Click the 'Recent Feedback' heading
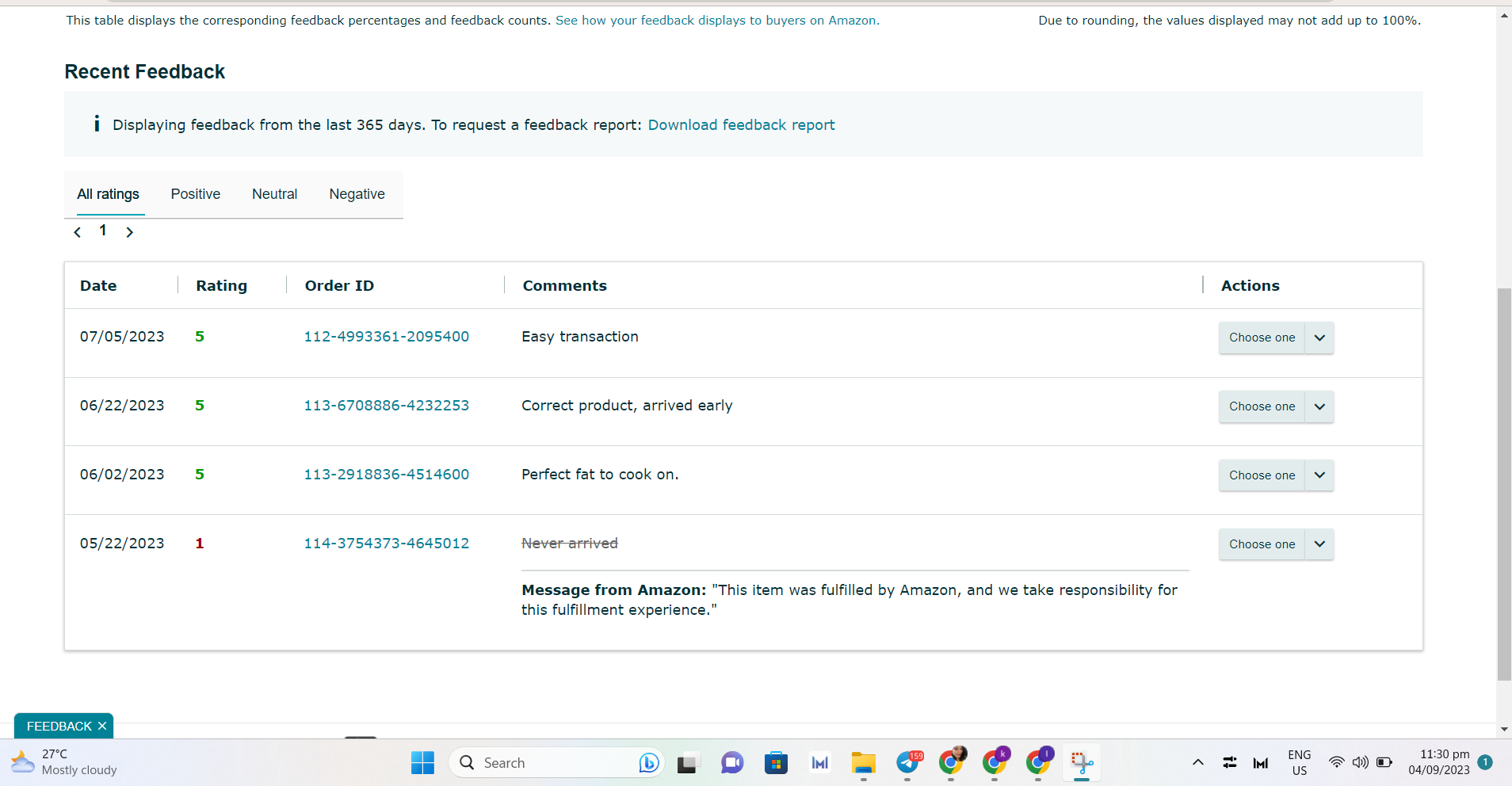The height and width of the screenshot is (786, 1512). point(145,71)
